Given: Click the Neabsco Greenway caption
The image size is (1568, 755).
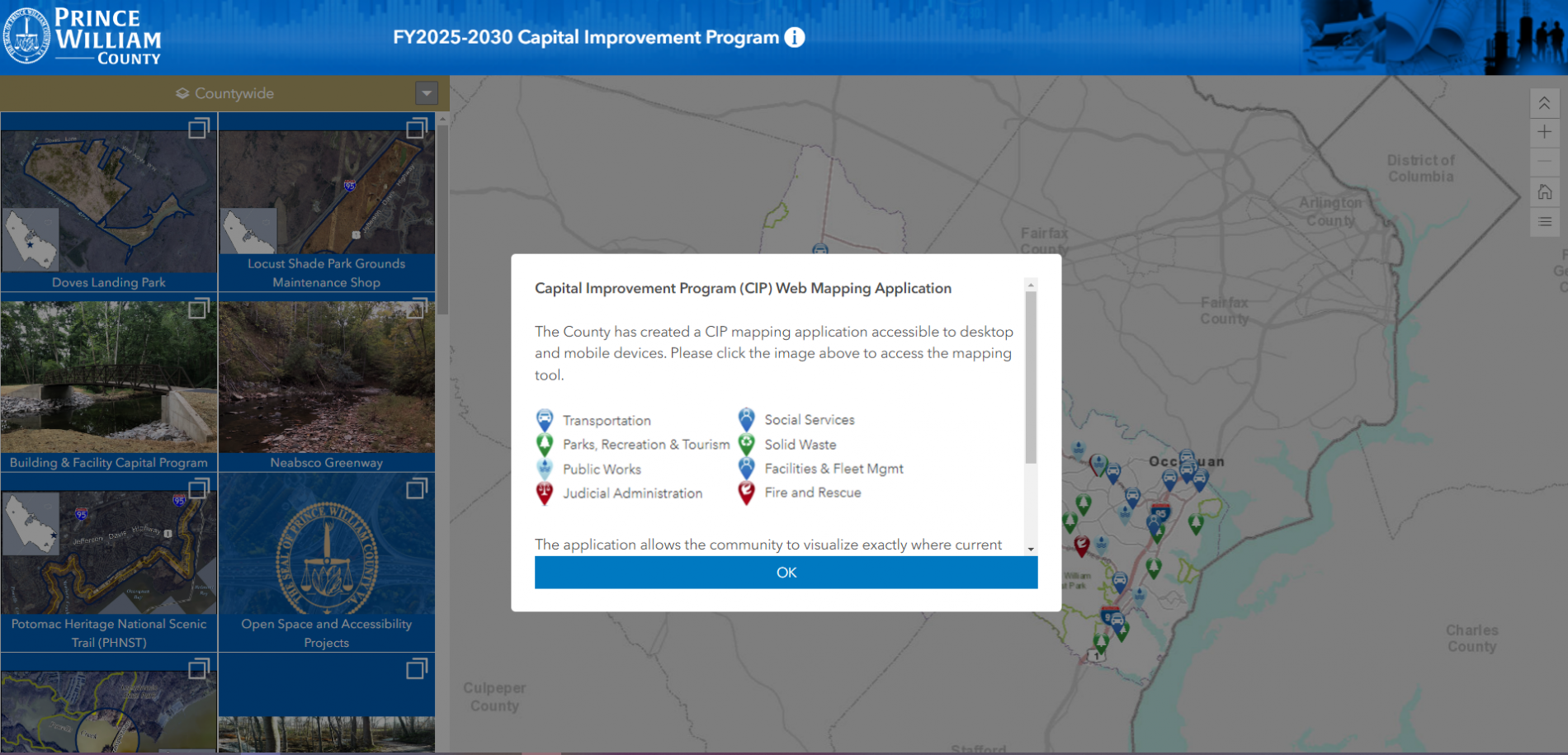Looking at the screenshot, I should (x=327, y=462).
